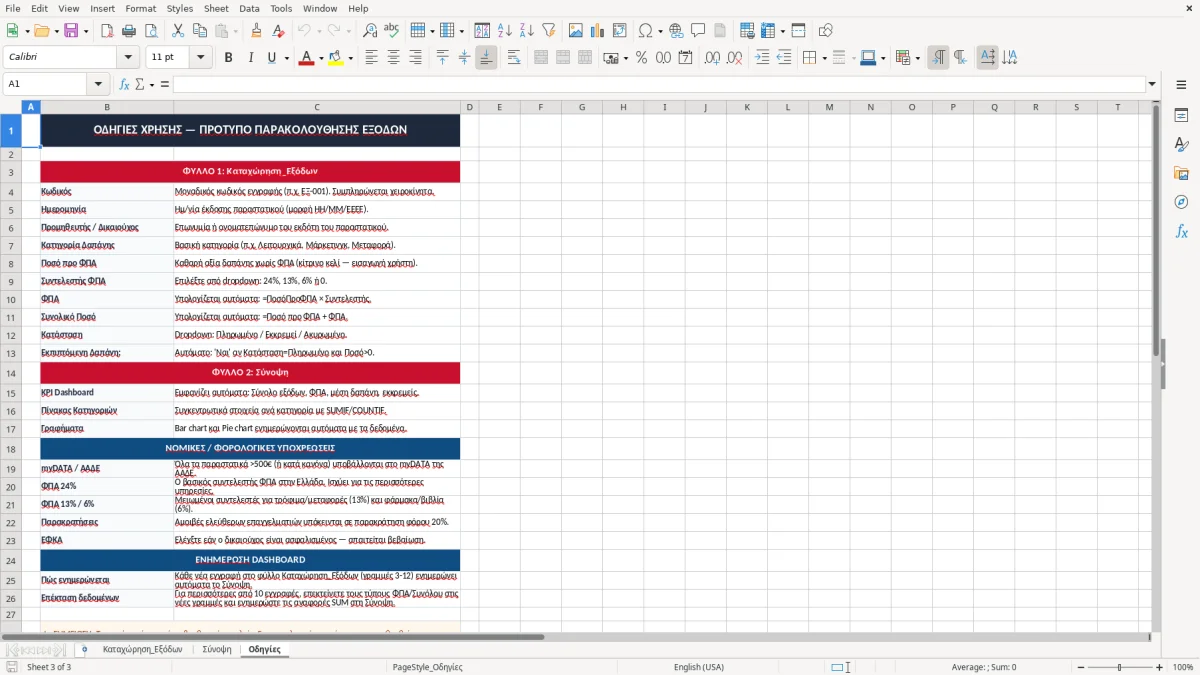1200x675 pixels.
Task: Open the Format menu
Action: (x=140, y=8)
